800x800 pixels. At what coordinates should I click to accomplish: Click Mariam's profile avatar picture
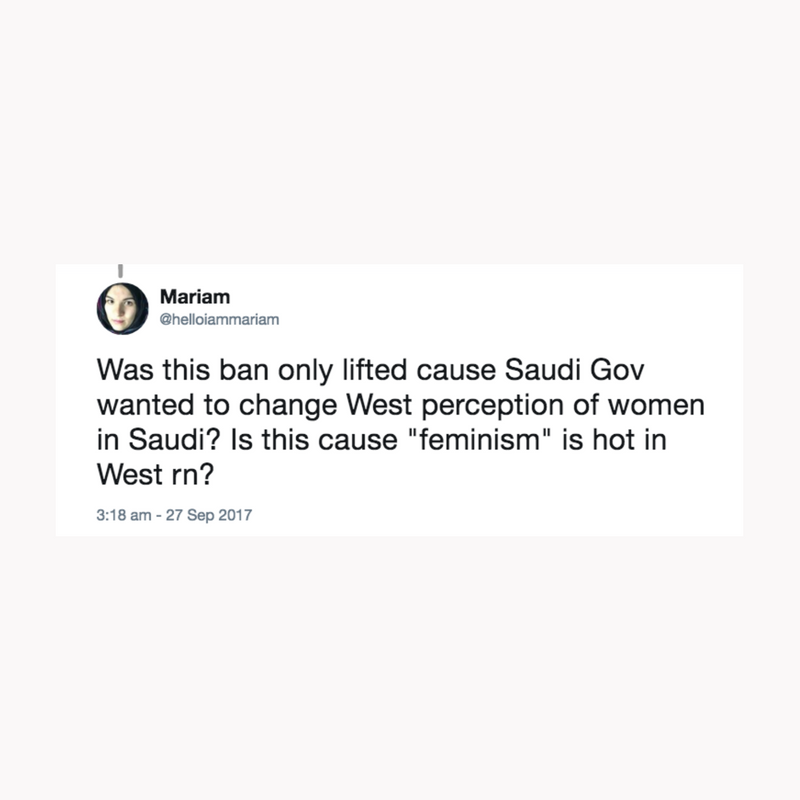click(x=122, y=308)
